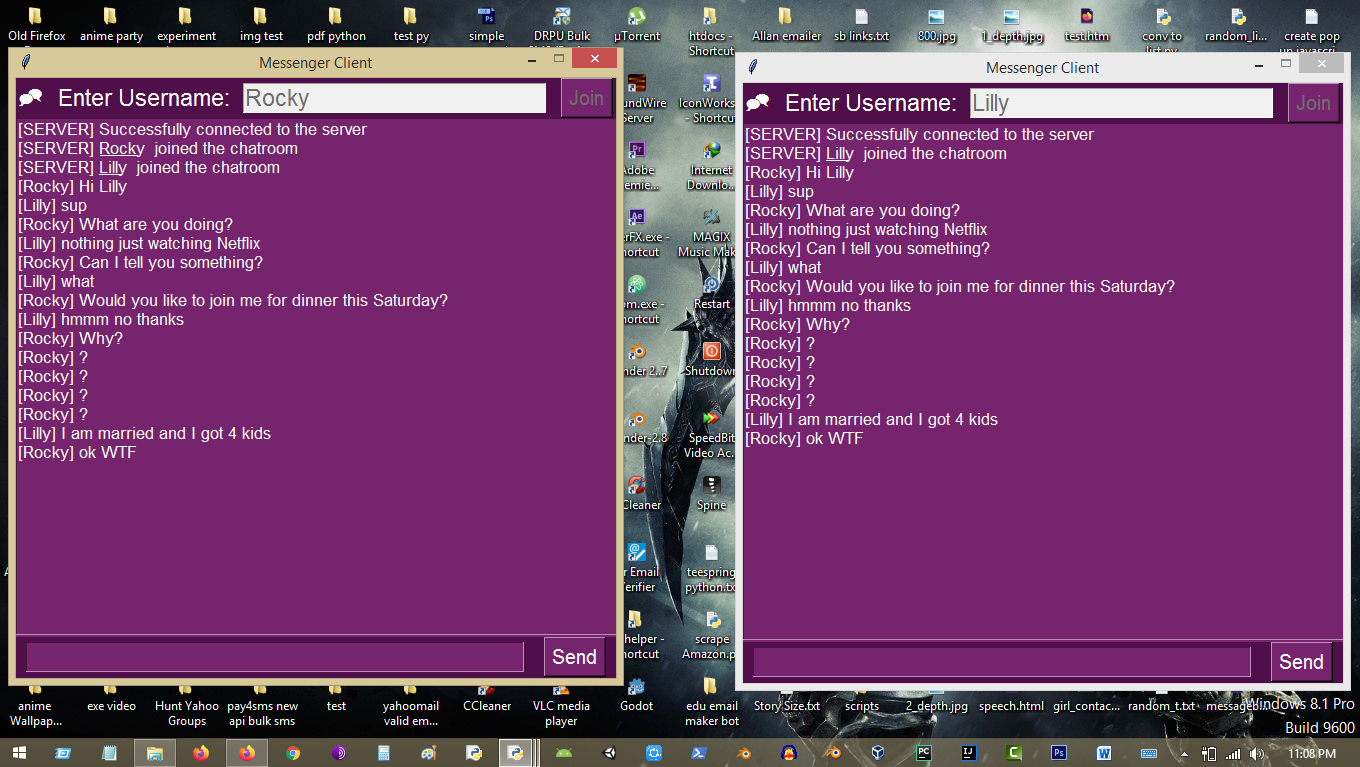This screenshot has height=767, width=1360.
Task: Open the anime party desktop folder
Action: click(111, 25)
